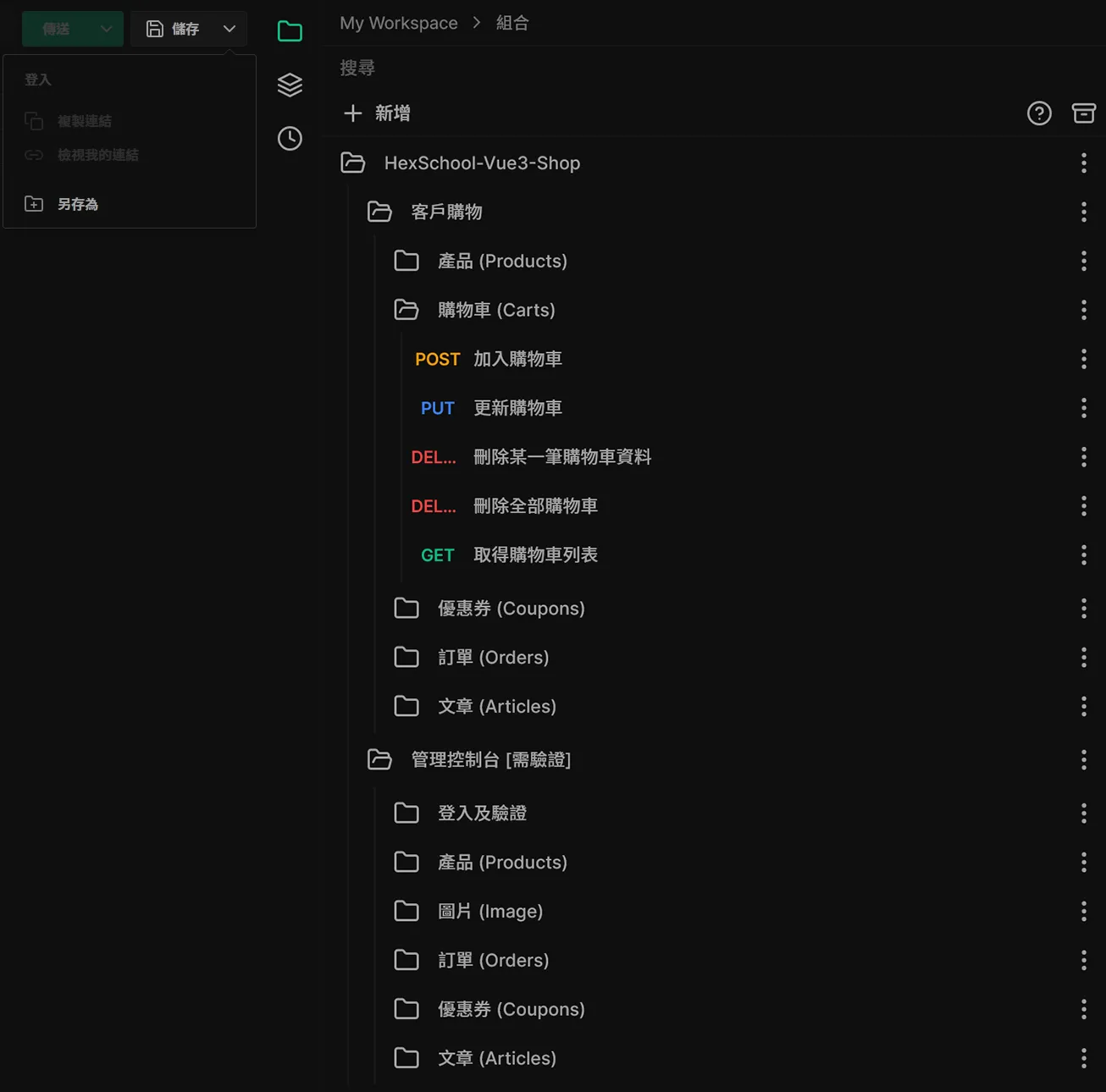This screenshot has height=1092, width=1106.
Task: Open more options for 加入購物車 request
Action: [1083, 359]
